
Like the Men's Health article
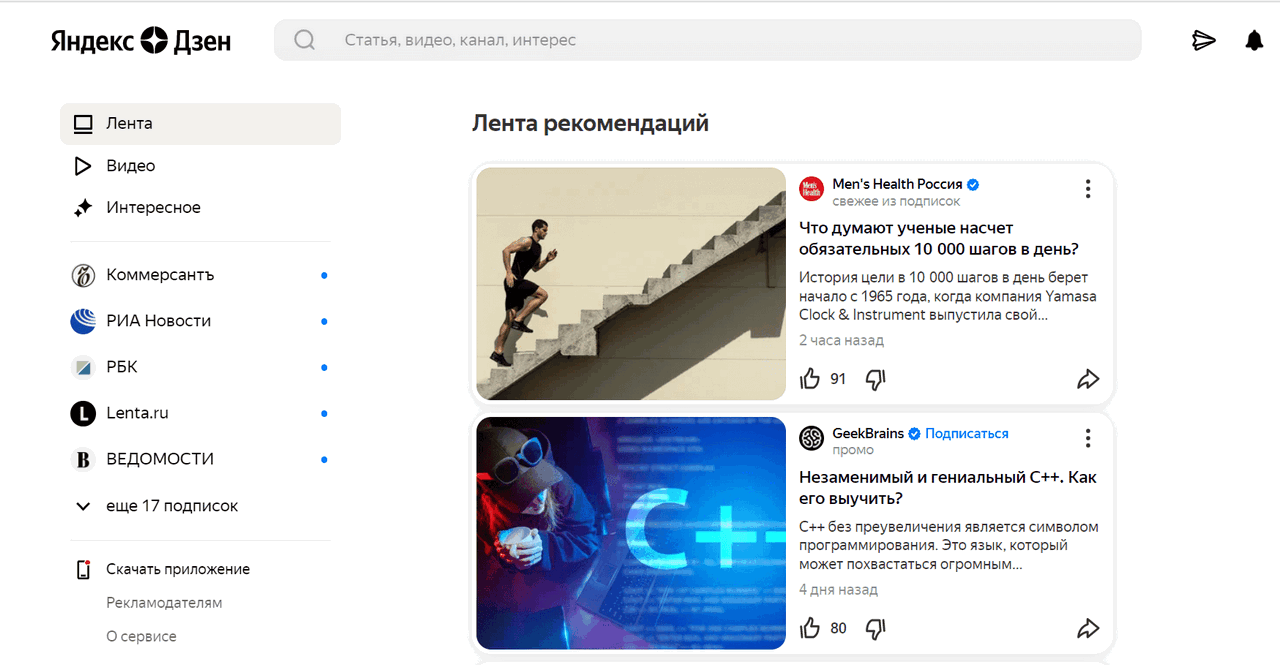point(810,379)
